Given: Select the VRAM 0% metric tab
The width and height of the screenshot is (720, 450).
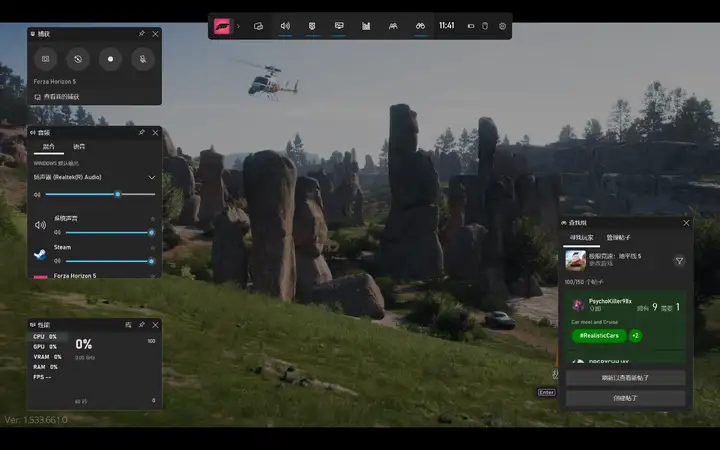Looking at the screenshot, I should (x=49, y=357).
